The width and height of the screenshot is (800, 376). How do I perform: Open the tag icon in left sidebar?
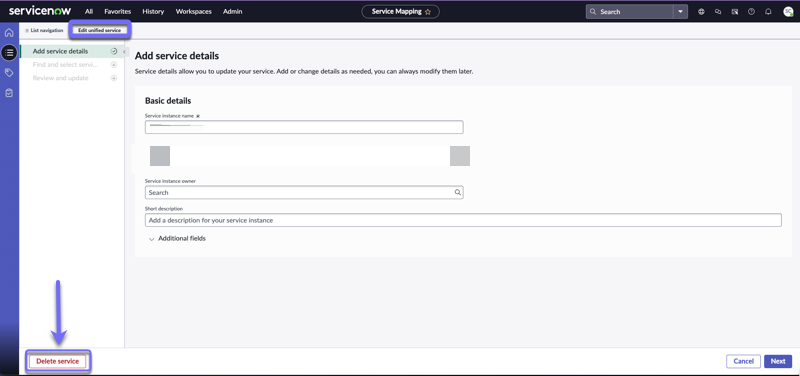point(9,73)
